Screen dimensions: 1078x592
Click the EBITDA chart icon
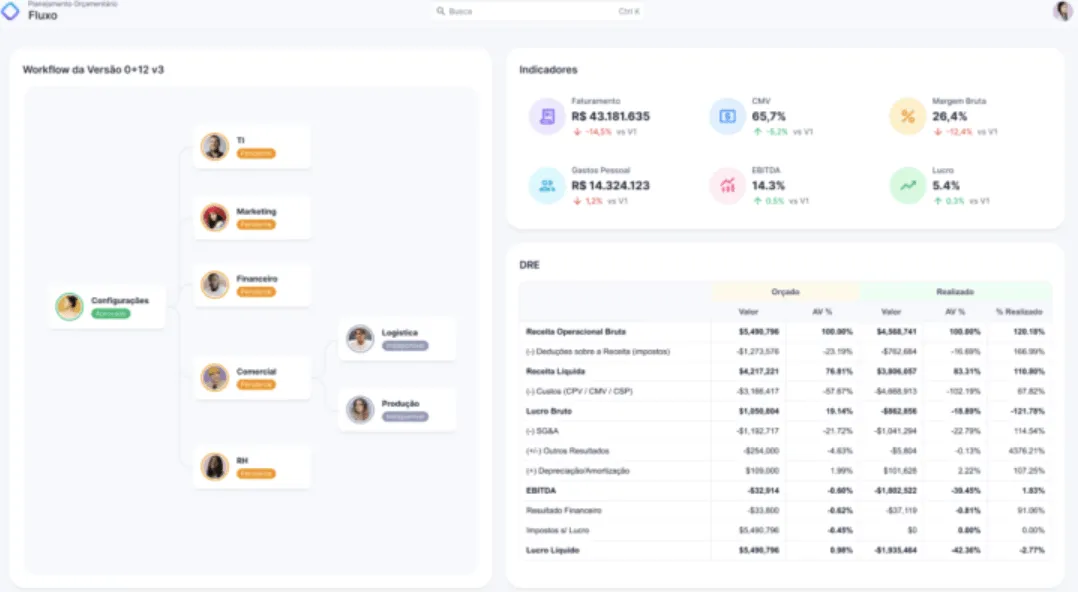[x=727, y=186]
